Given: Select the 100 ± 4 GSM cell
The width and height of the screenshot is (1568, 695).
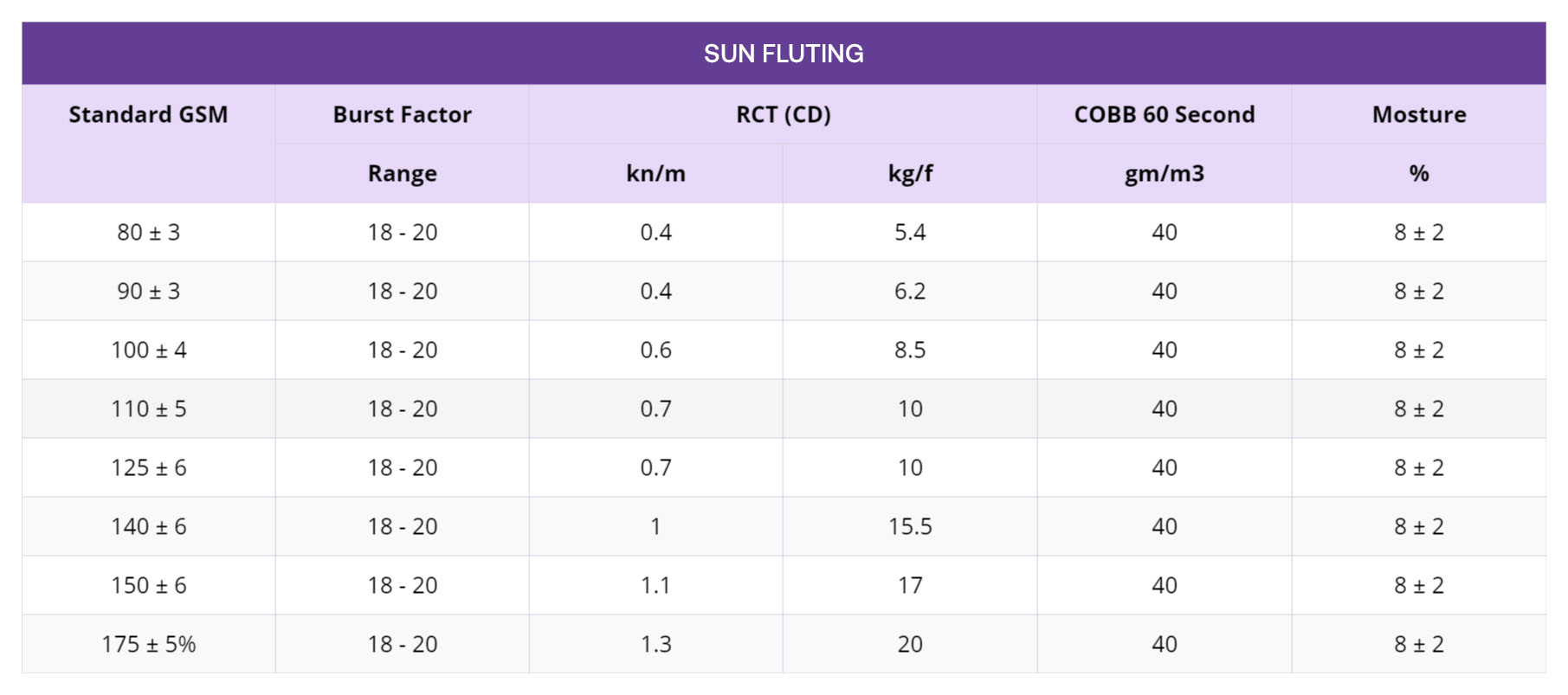Looking at the screenshot, I should [x=148, y=351].
